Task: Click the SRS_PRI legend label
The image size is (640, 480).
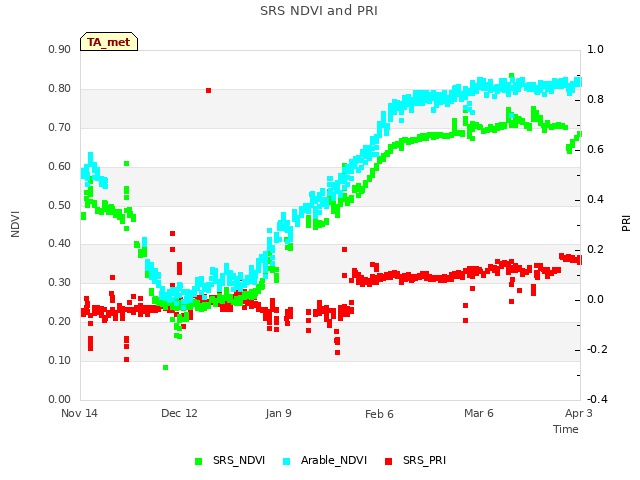Action: [x=424, y=460]
